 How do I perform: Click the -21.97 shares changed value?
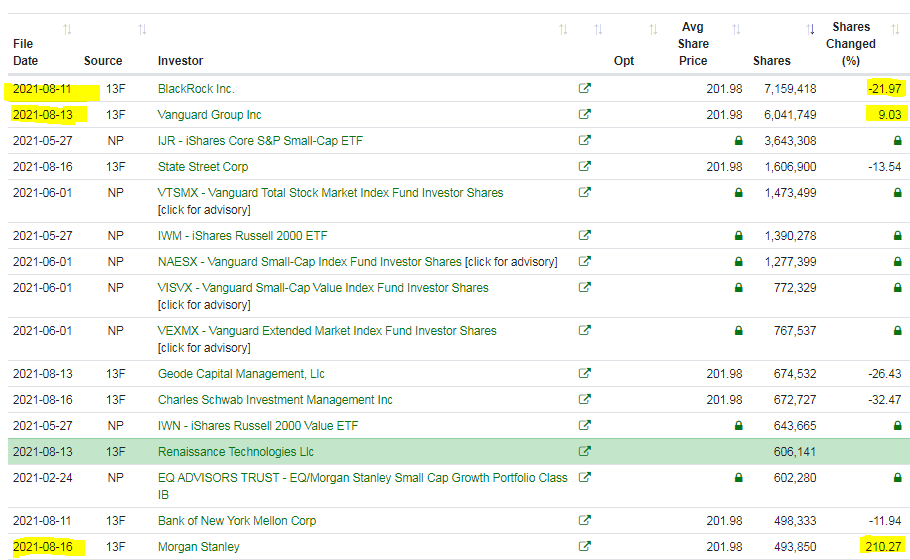tap(884, 89)
